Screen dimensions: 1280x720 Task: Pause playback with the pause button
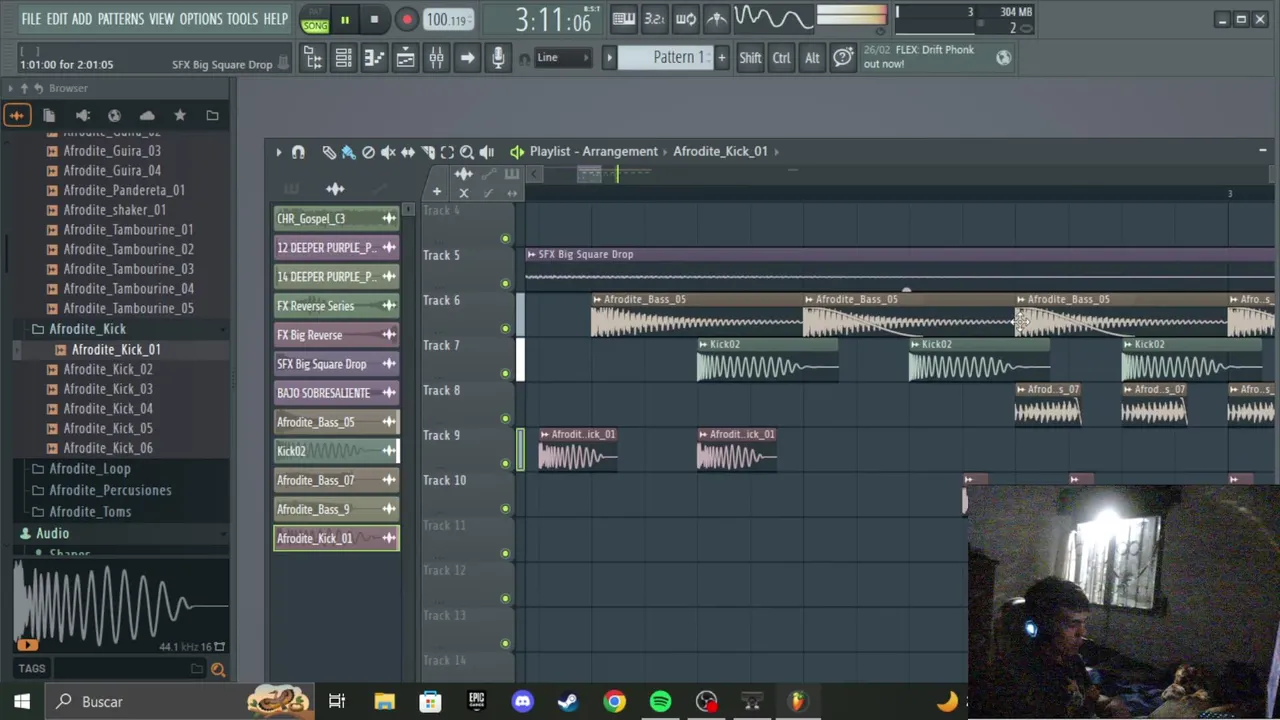(344, 20)
